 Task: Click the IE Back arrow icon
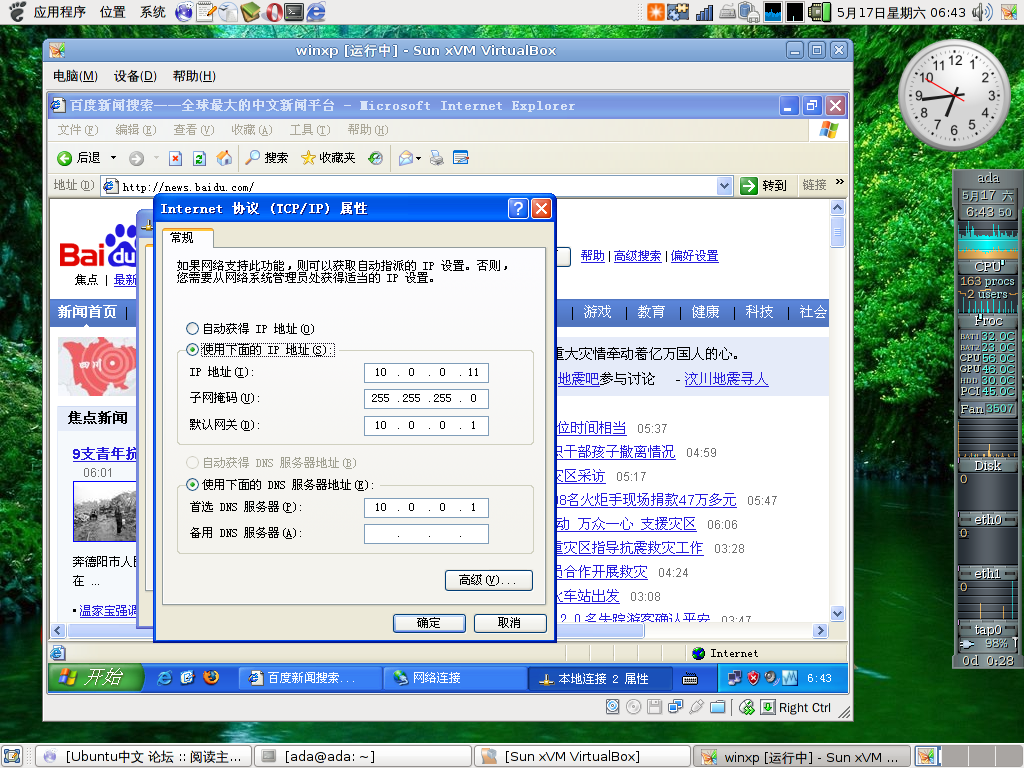tap(64, 158)
